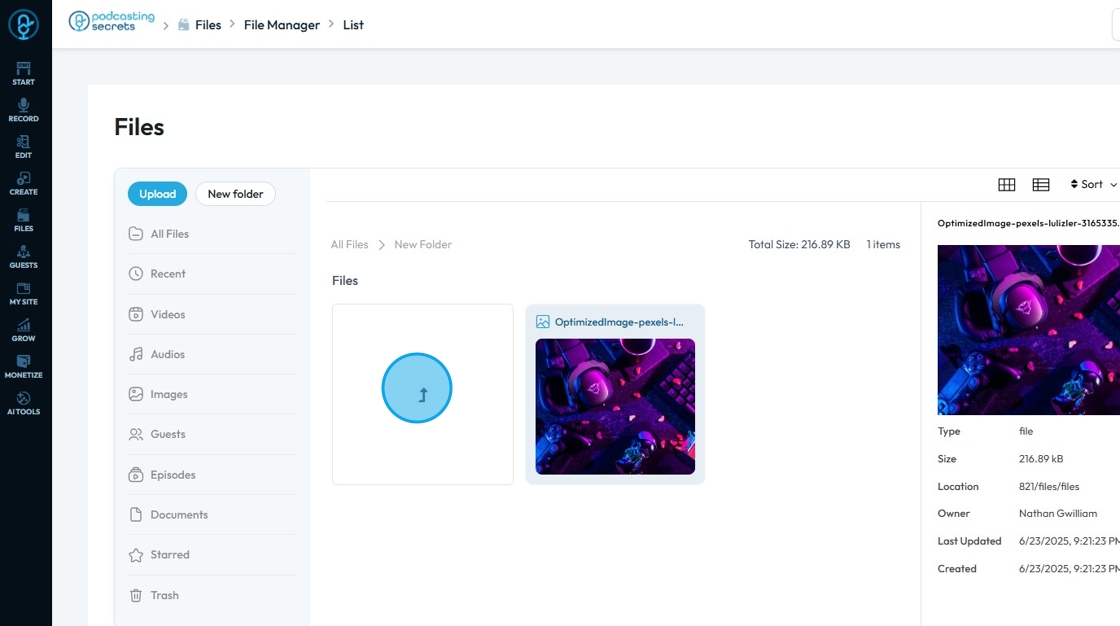
Task: Filter by Images
Action: pyautogui.click(x=212, y=394)
